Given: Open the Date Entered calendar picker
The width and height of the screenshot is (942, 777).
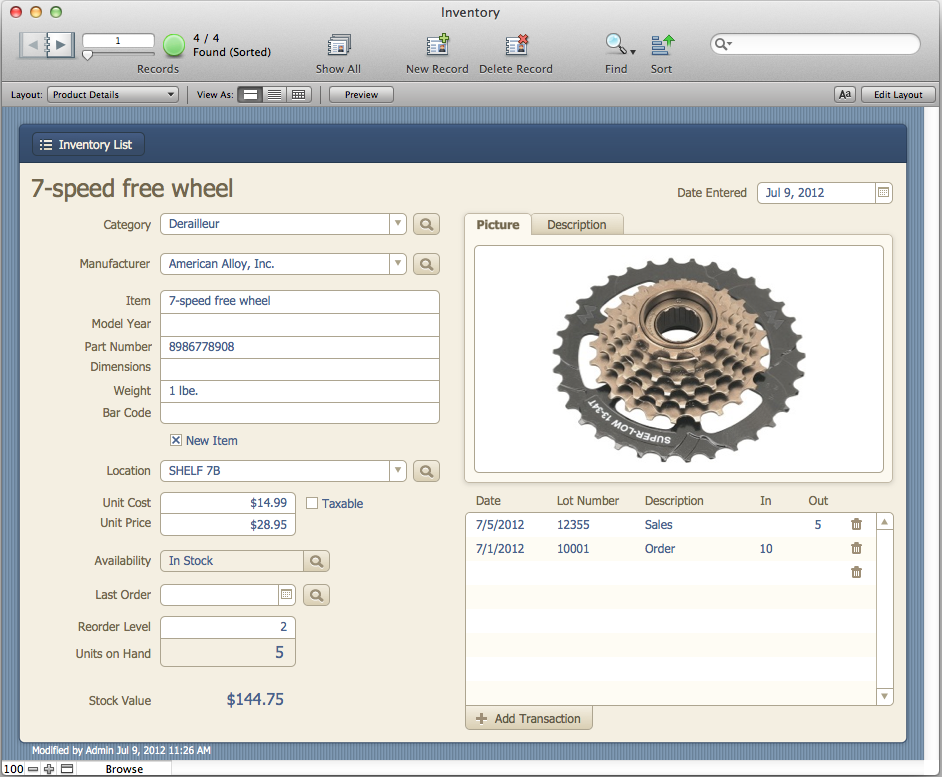Looking at the screenshot, I should [883, 193].
